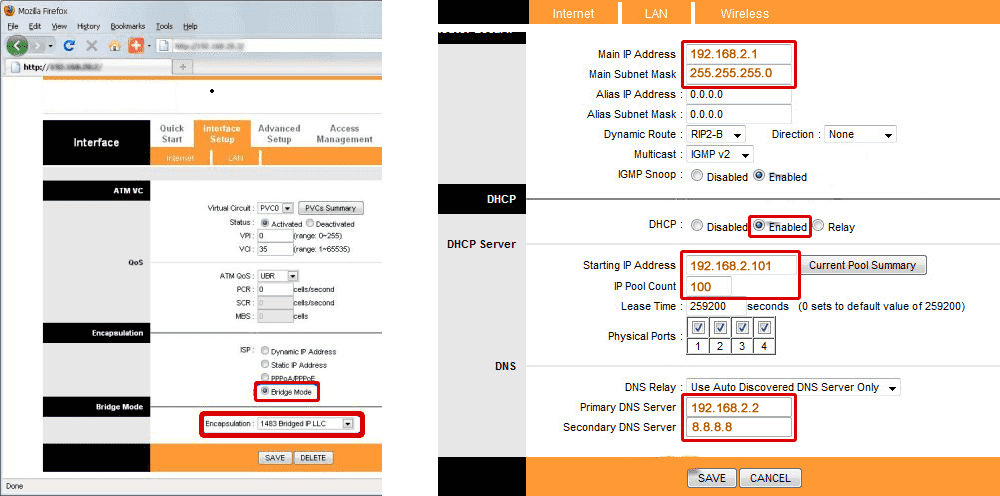Select the Bridge Mode radio button

[x=265, y=391]
